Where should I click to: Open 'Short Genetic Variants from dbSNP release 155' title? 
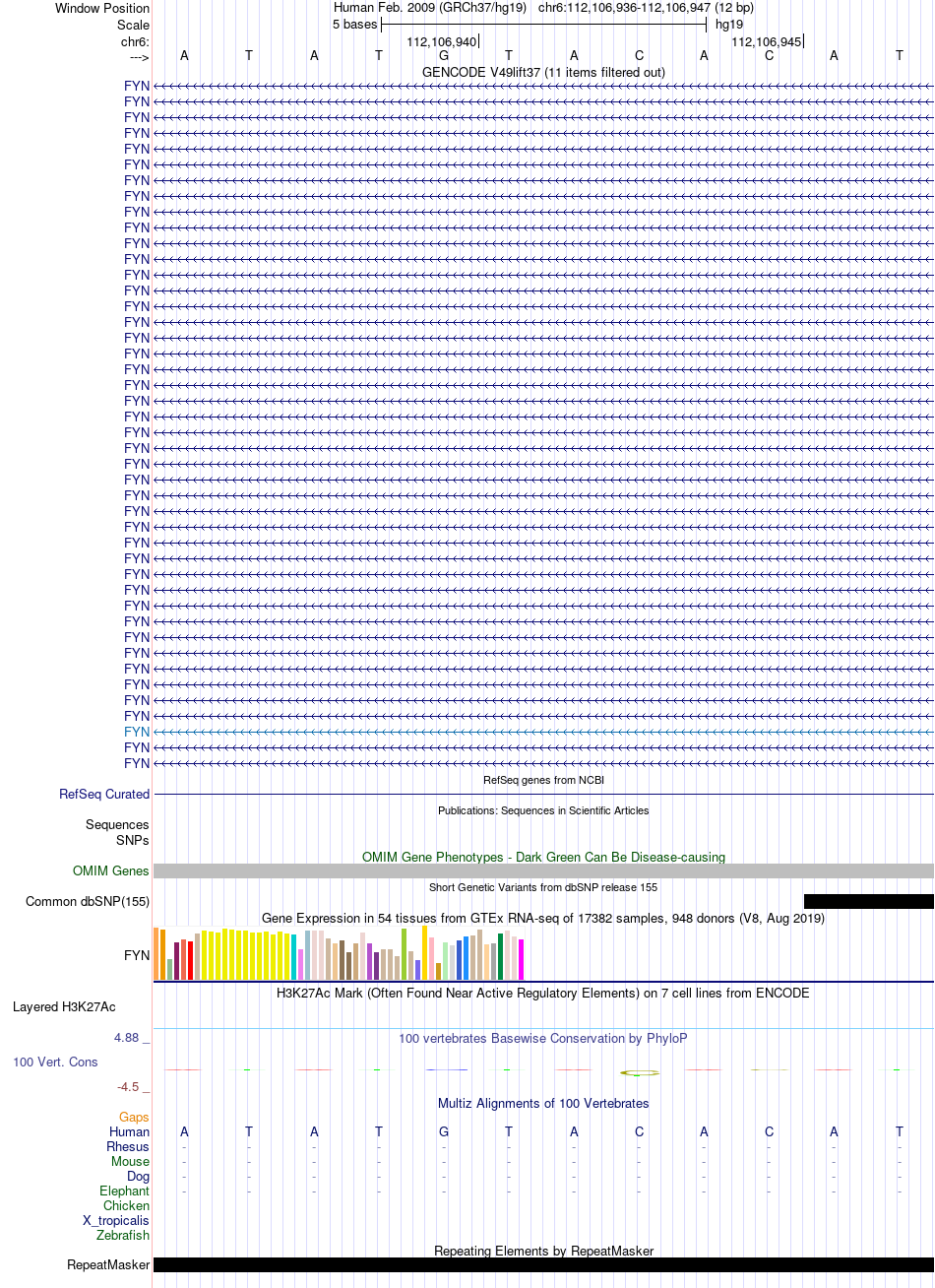click(543, 887)
